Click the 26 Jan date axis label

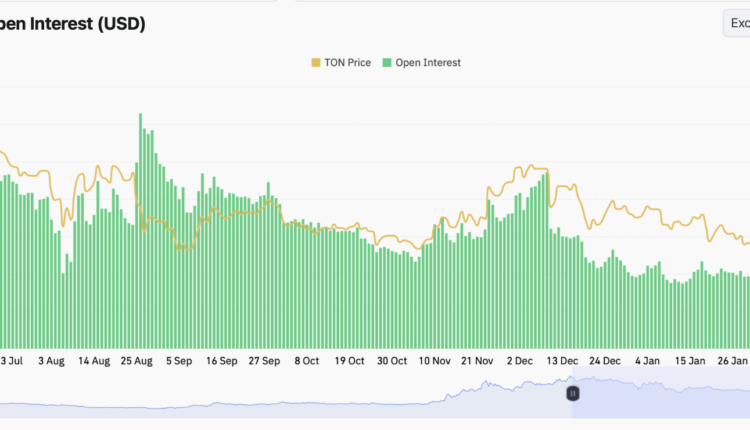click(731, 360)
